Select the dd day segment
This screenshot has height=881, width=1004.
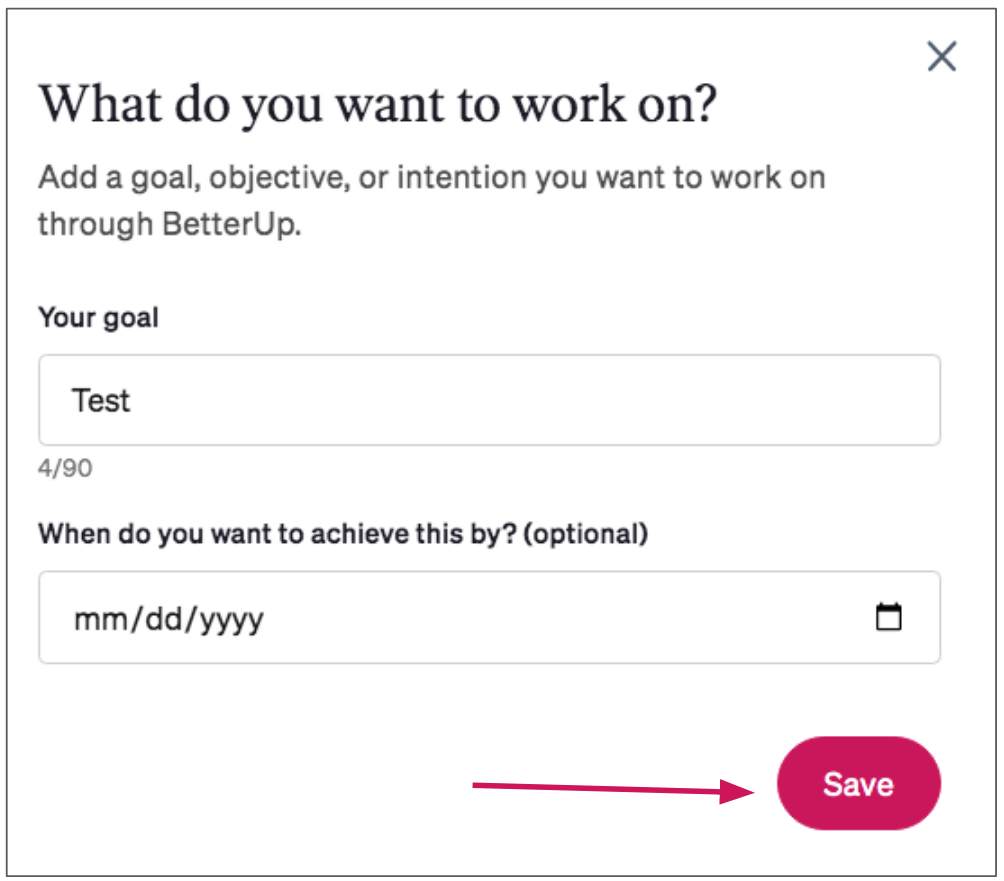(165, 619)
